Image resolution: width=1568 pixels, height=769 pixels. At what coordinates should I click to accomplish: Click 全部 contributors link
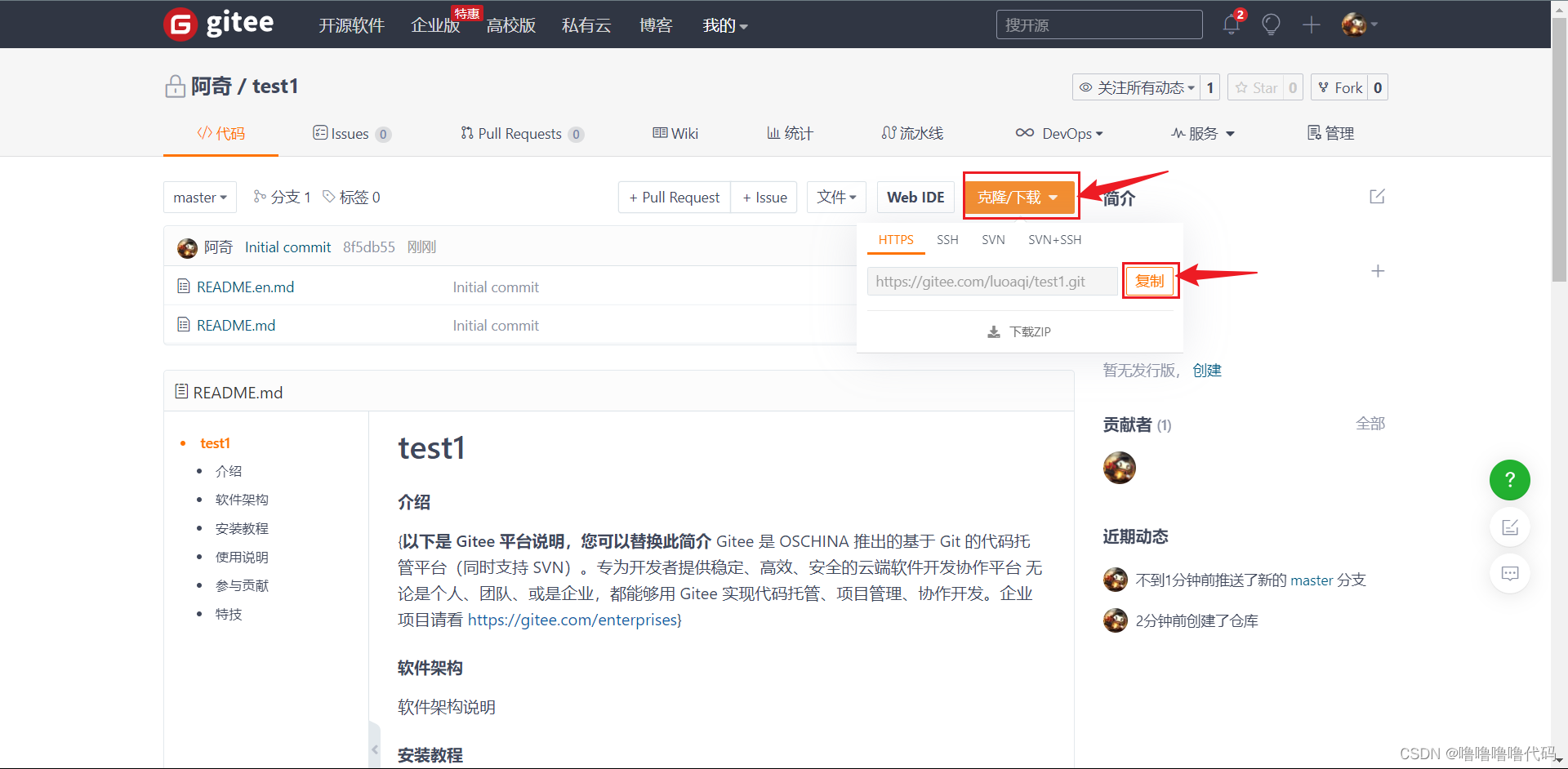pos(1370,424)
